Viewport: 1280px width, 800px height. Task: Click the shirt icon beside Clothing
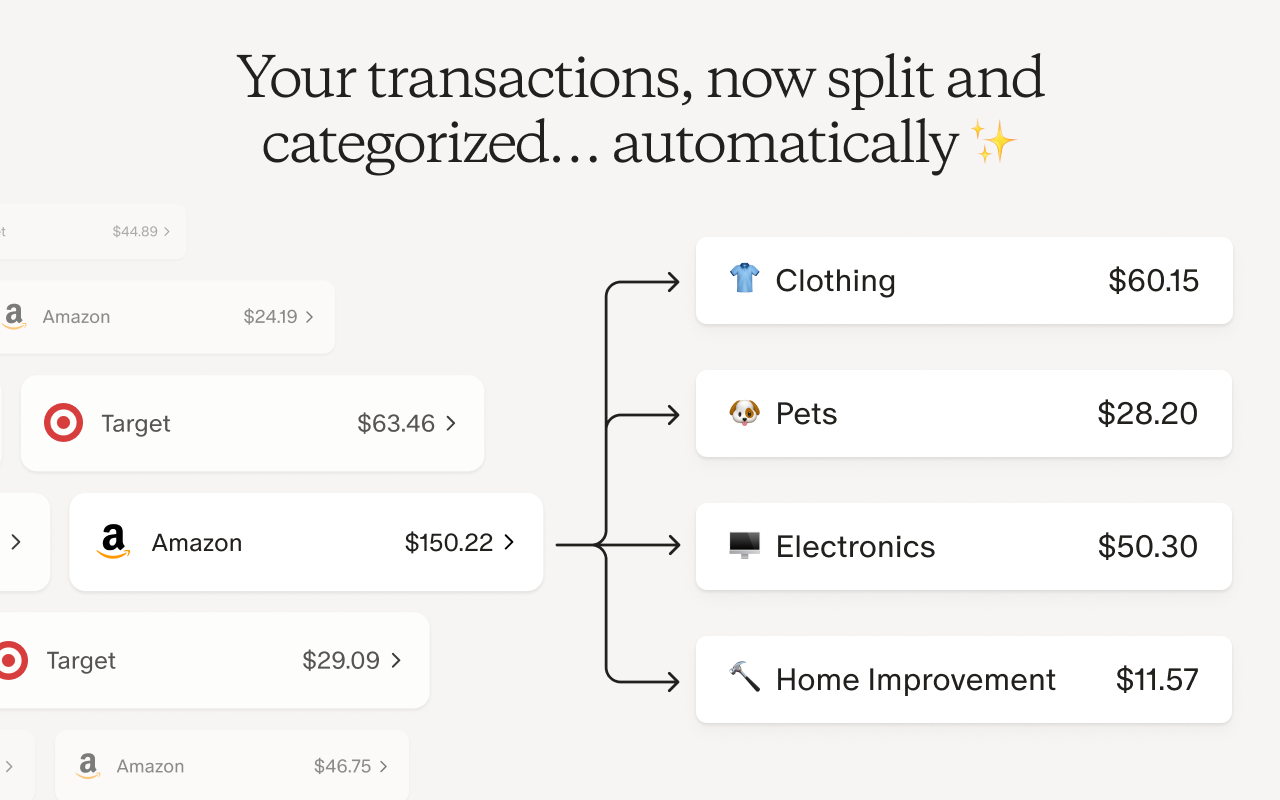(744, 278)
